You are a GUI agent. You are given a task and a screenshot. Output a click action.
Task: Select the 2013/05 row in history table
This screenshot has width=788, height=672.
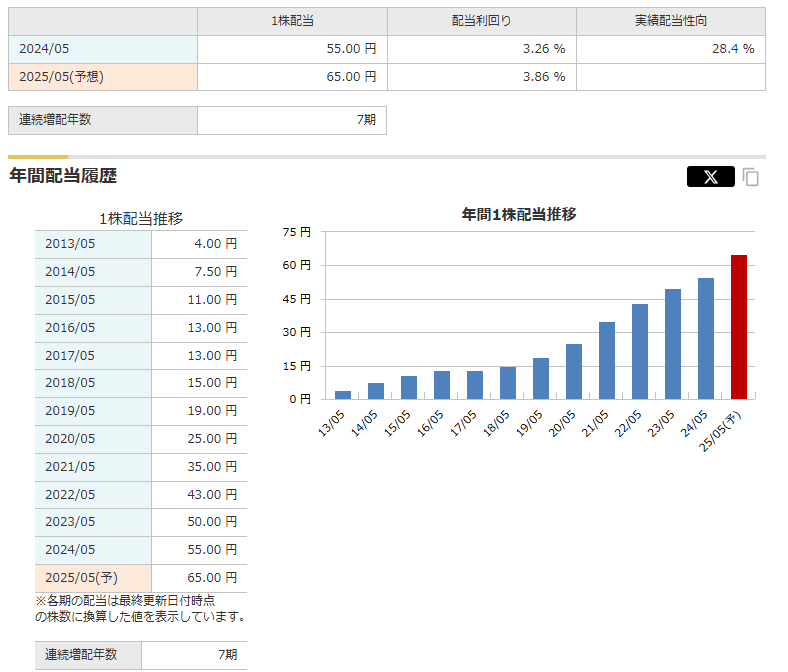tap(93, 244)
